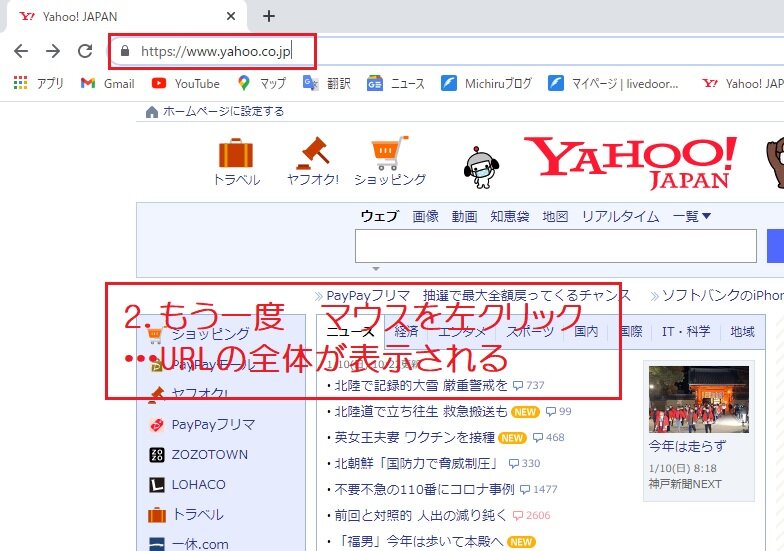Close the Yahoo! JAPAN tab
This screenshot has width=784, height=551.
coord(230,16)
